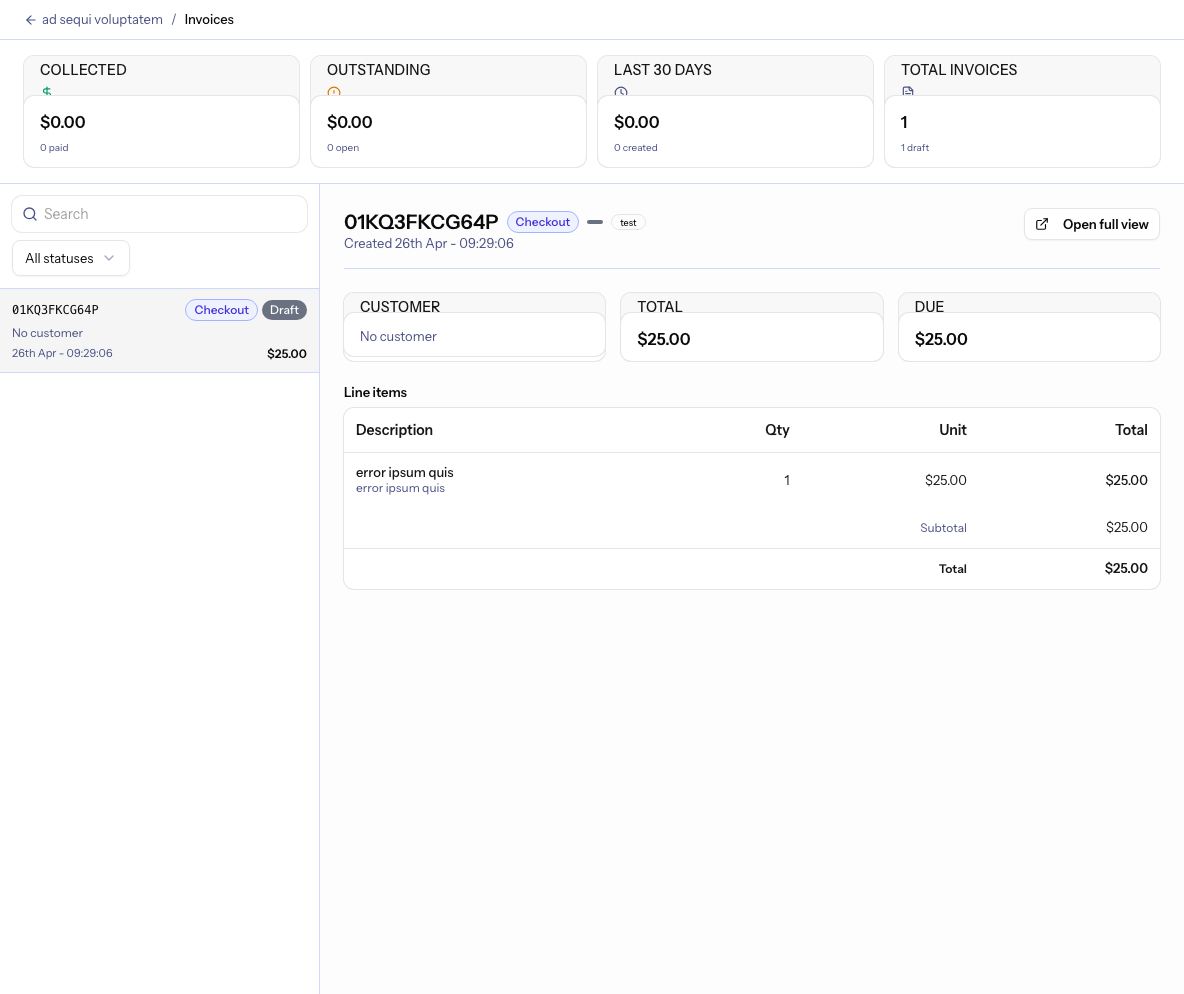Click the Total card $25.00 value
The width and height of the screenshot is (1184, 994).
664,339
